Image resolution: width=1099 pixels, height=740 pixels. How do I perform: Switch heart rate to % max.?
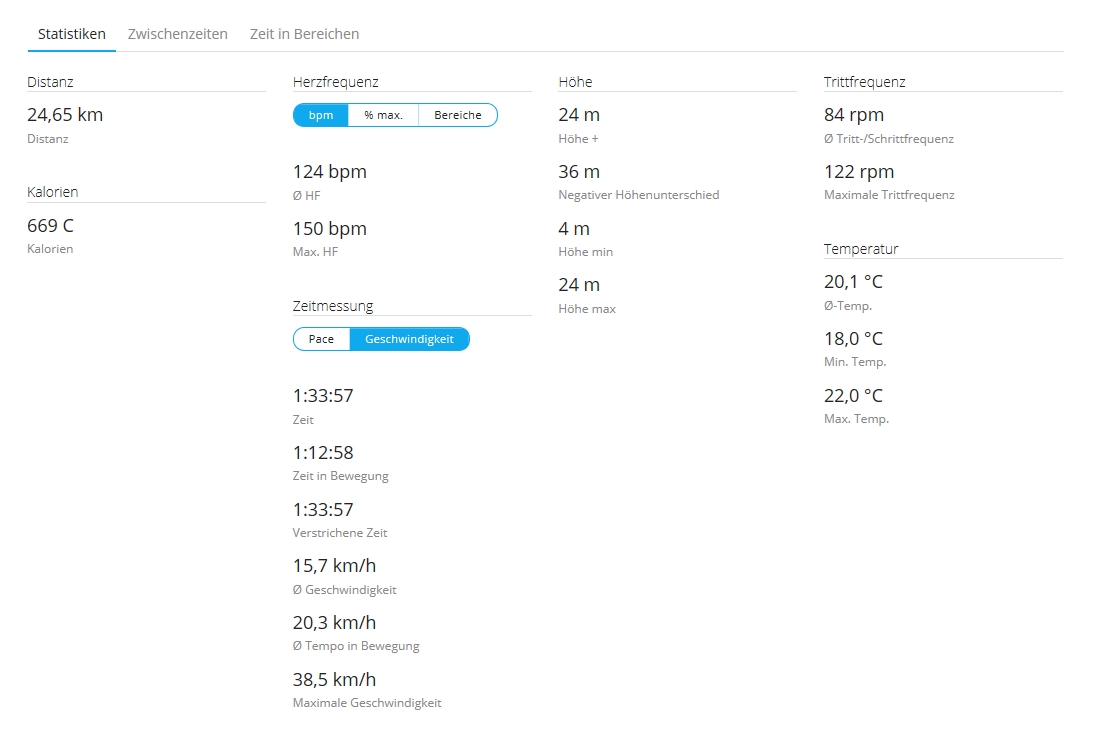click(x=383, y=115)
